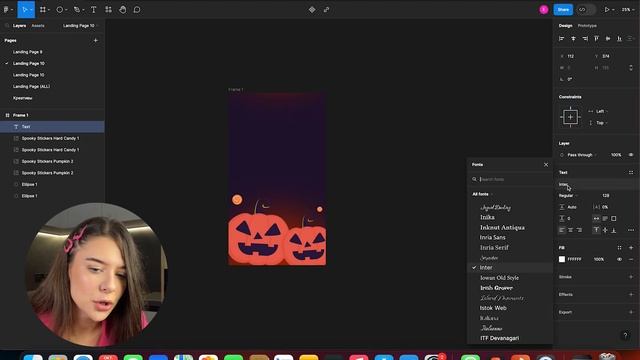The height and width of the screenshot is (360, 640).
Task: Open the zoom level dropdown
Action: (627, 9)
